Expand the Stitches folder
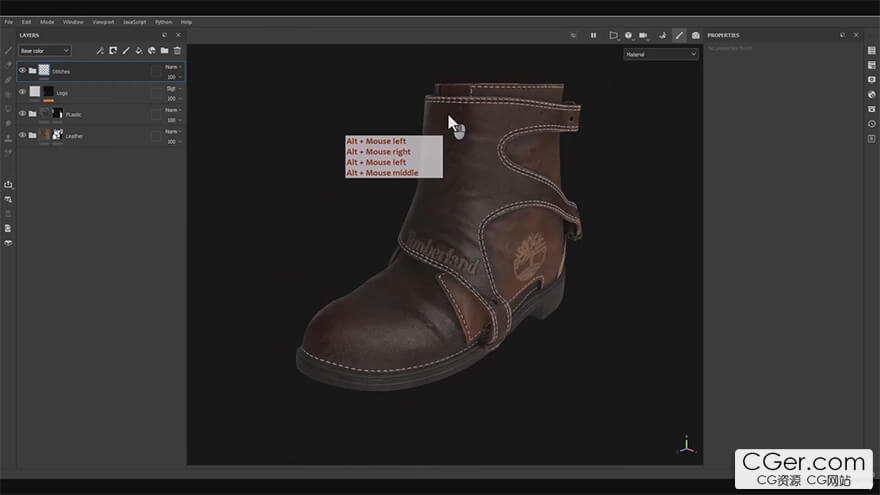Image resolution: width=880 pixels, height=495 pixels. coord(33,71)
